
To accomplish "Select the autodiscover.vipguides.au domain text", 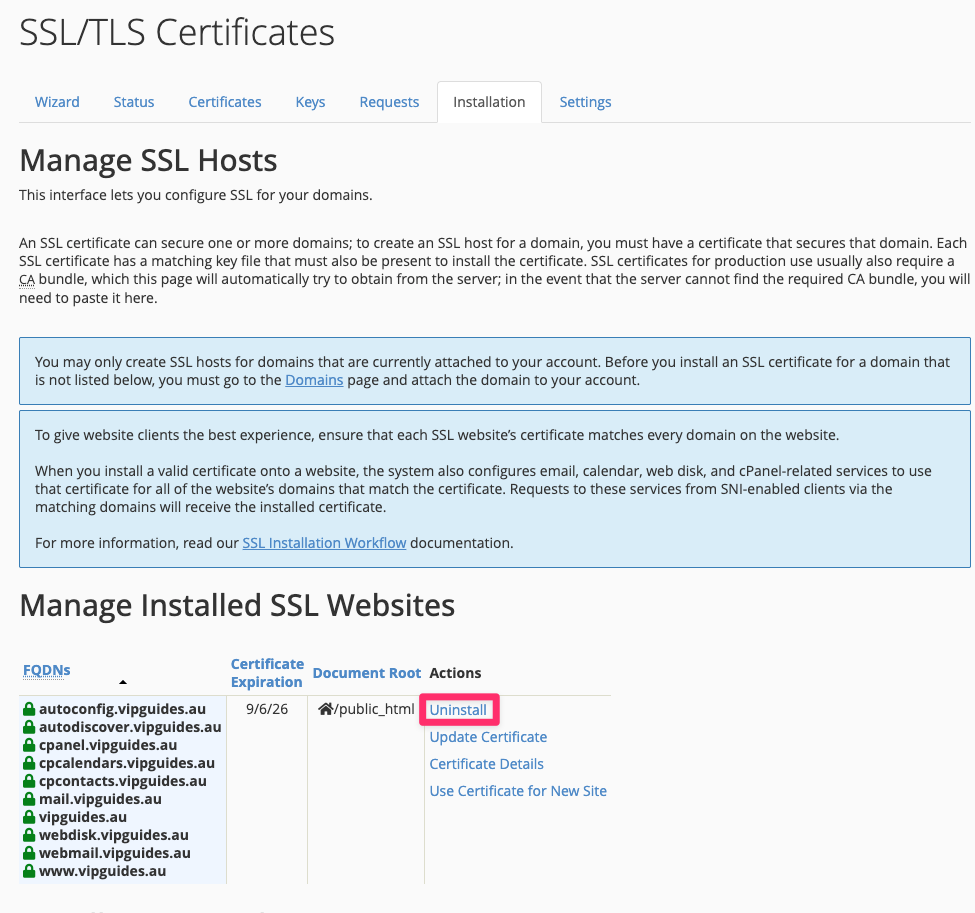I will (130, 727).
